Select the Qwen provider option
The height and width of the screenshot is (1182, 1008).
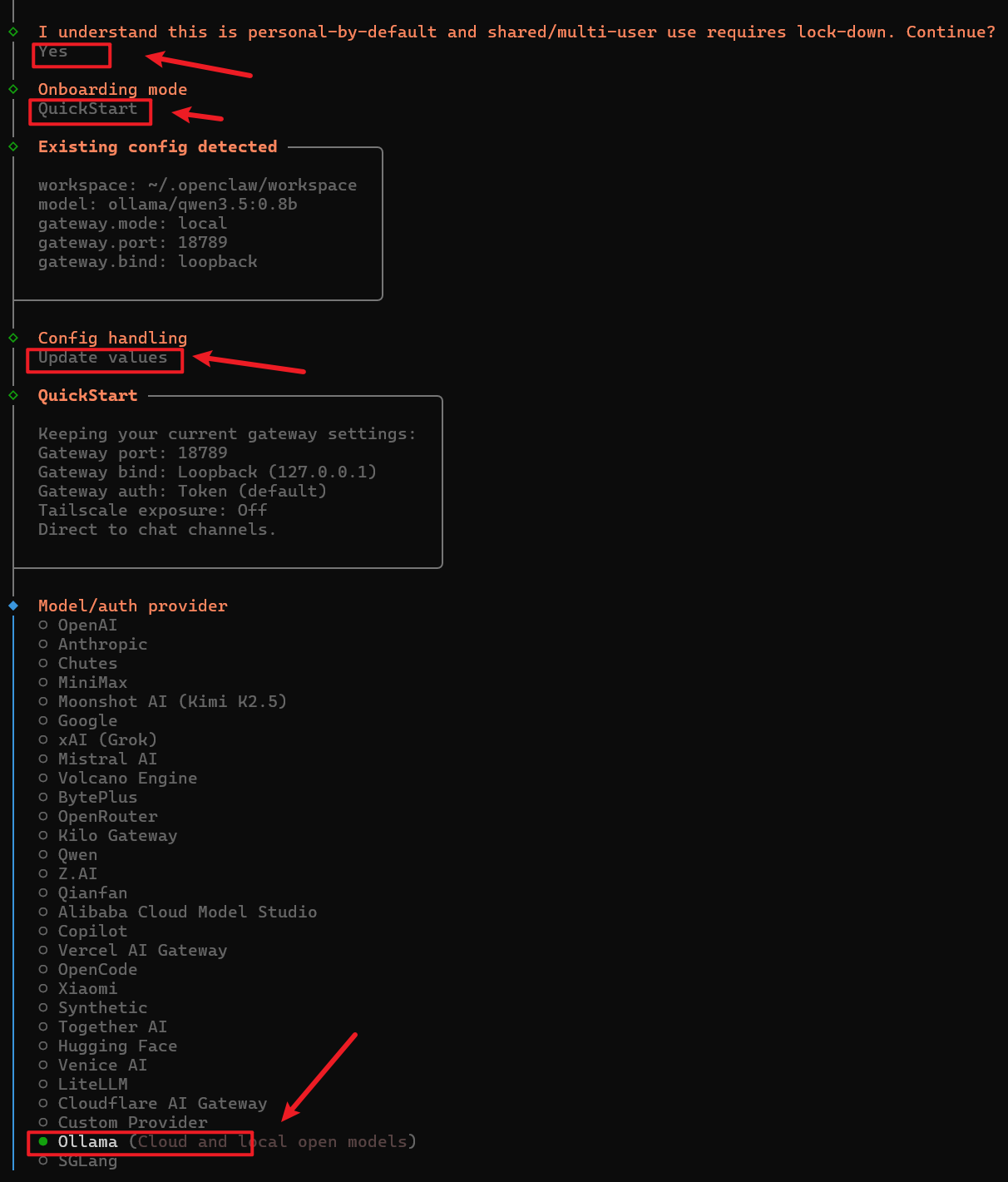(68, 854)
